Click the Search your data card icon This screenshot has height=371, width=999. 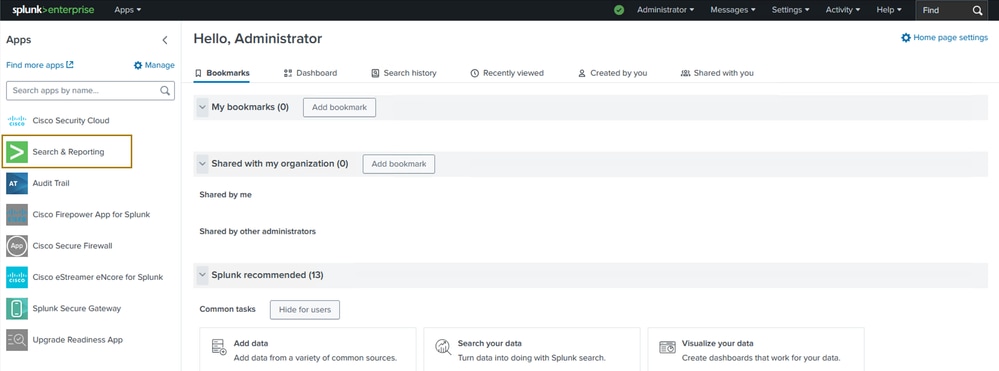tap(443, 347)
